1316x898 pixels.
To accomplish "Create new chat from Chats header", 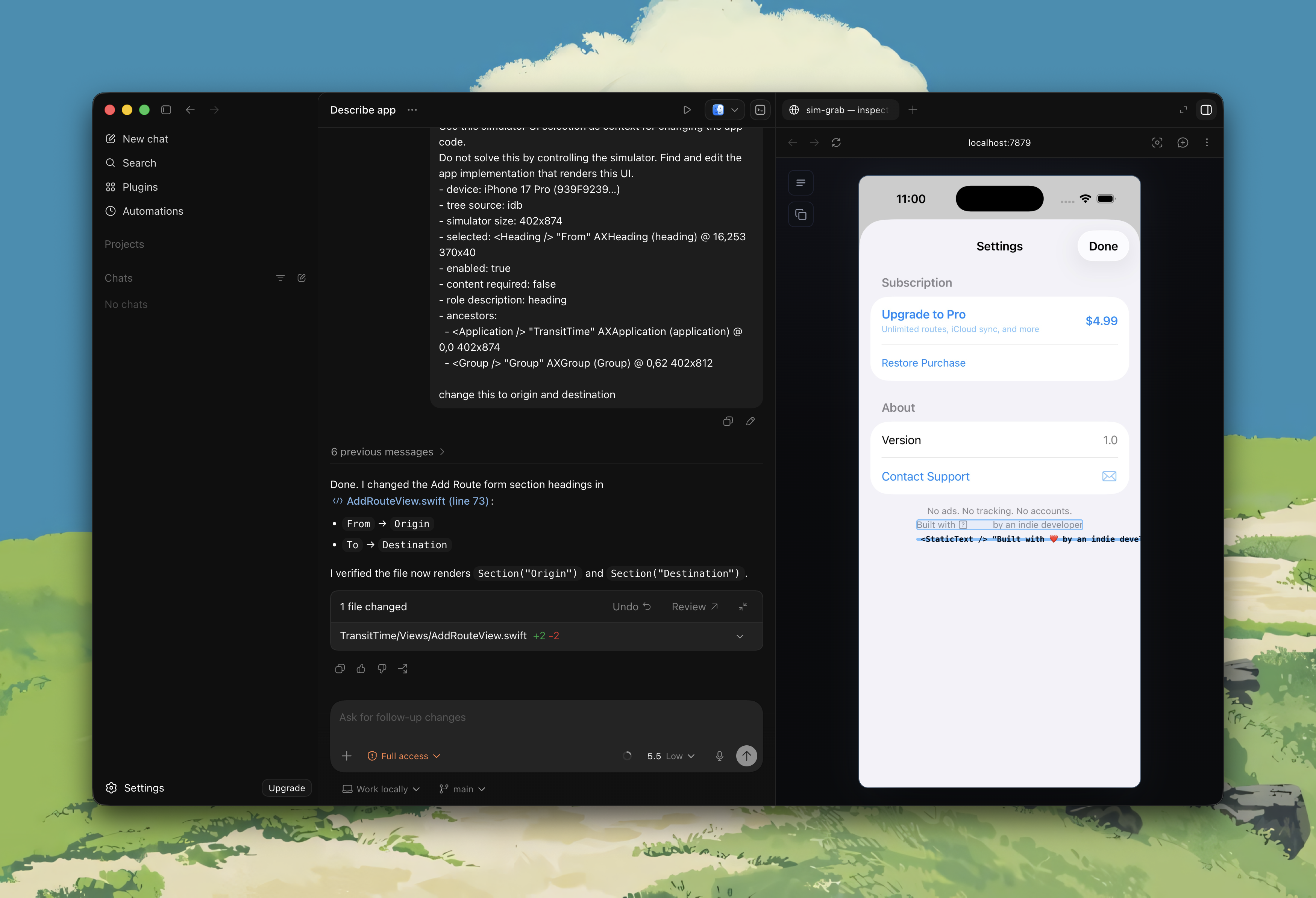I will 302,278.
